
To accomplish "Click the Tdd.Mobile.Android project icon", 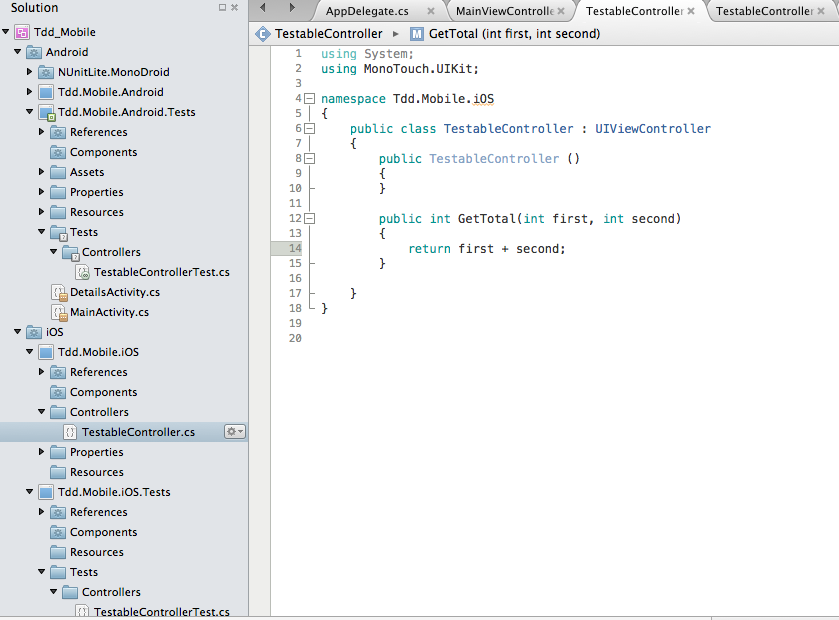I will pyautogui.click(x=46, y=92).
